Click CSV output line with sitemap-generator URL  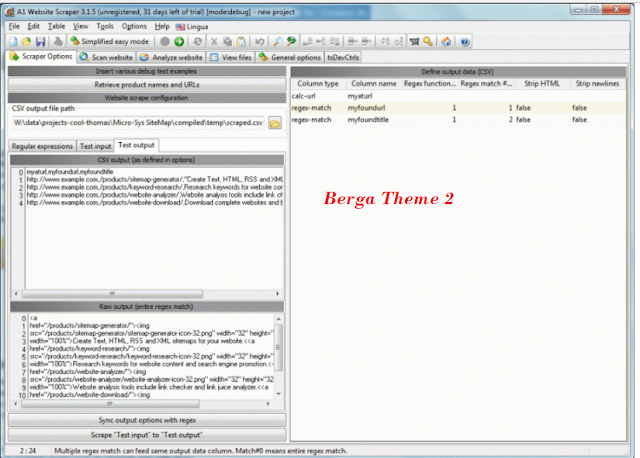coord(155,180)
